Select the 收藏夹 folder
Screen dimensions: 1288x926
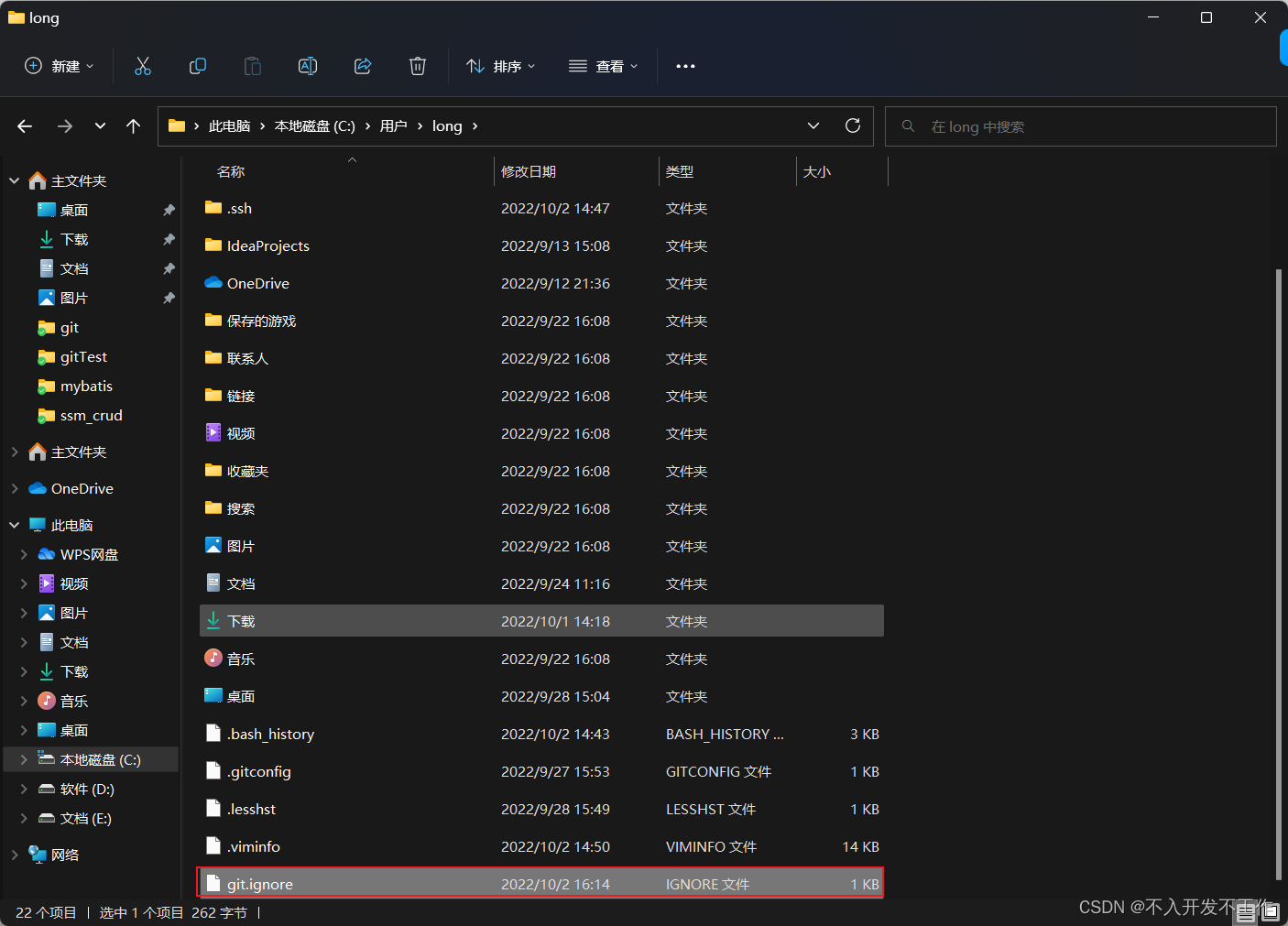pos(541,471)
